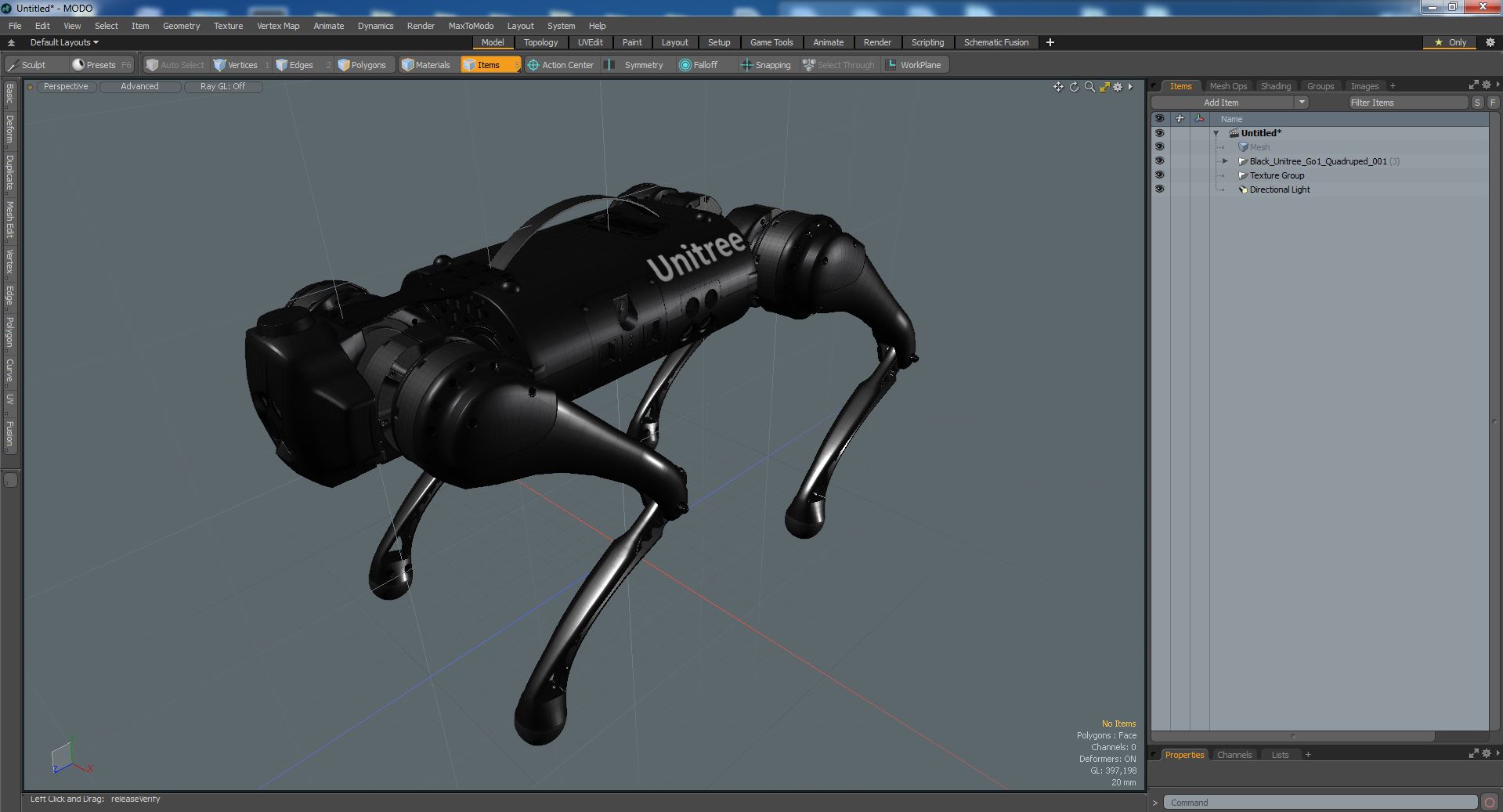
Task: Open the Schematic Fusion layout tab
Action: pyautogui.click(x=996, y=42)
